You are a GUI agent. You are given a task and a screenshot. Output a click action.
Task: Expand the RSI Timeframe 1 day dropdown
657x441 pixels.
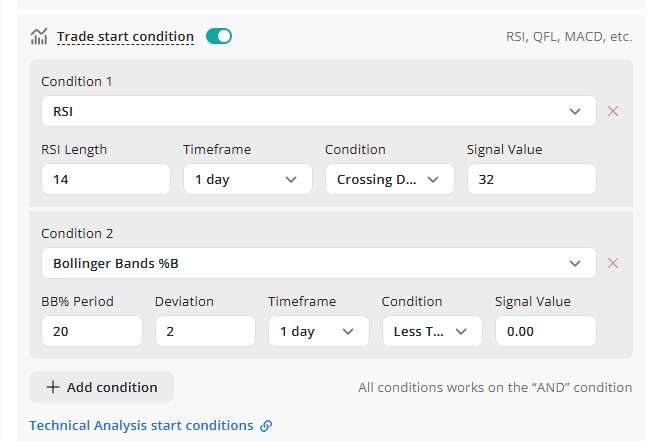coord(247,180)
